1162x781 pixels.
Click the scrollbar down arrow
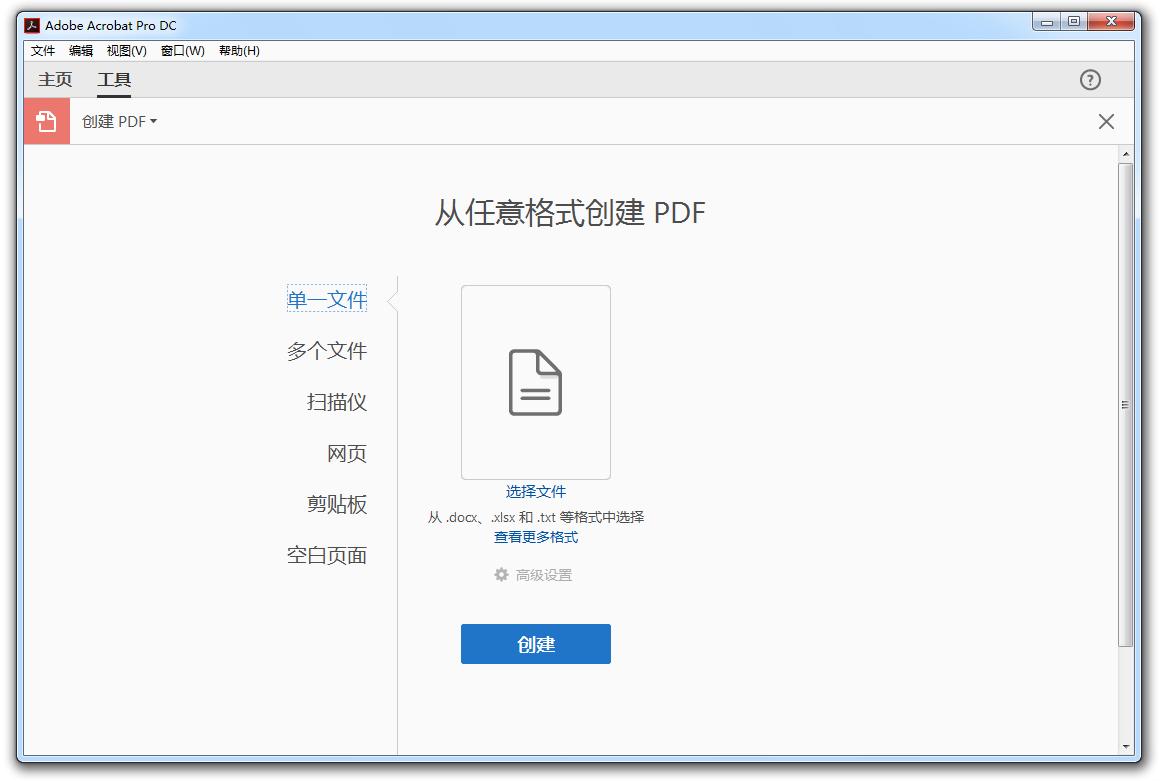(1126, 747)
